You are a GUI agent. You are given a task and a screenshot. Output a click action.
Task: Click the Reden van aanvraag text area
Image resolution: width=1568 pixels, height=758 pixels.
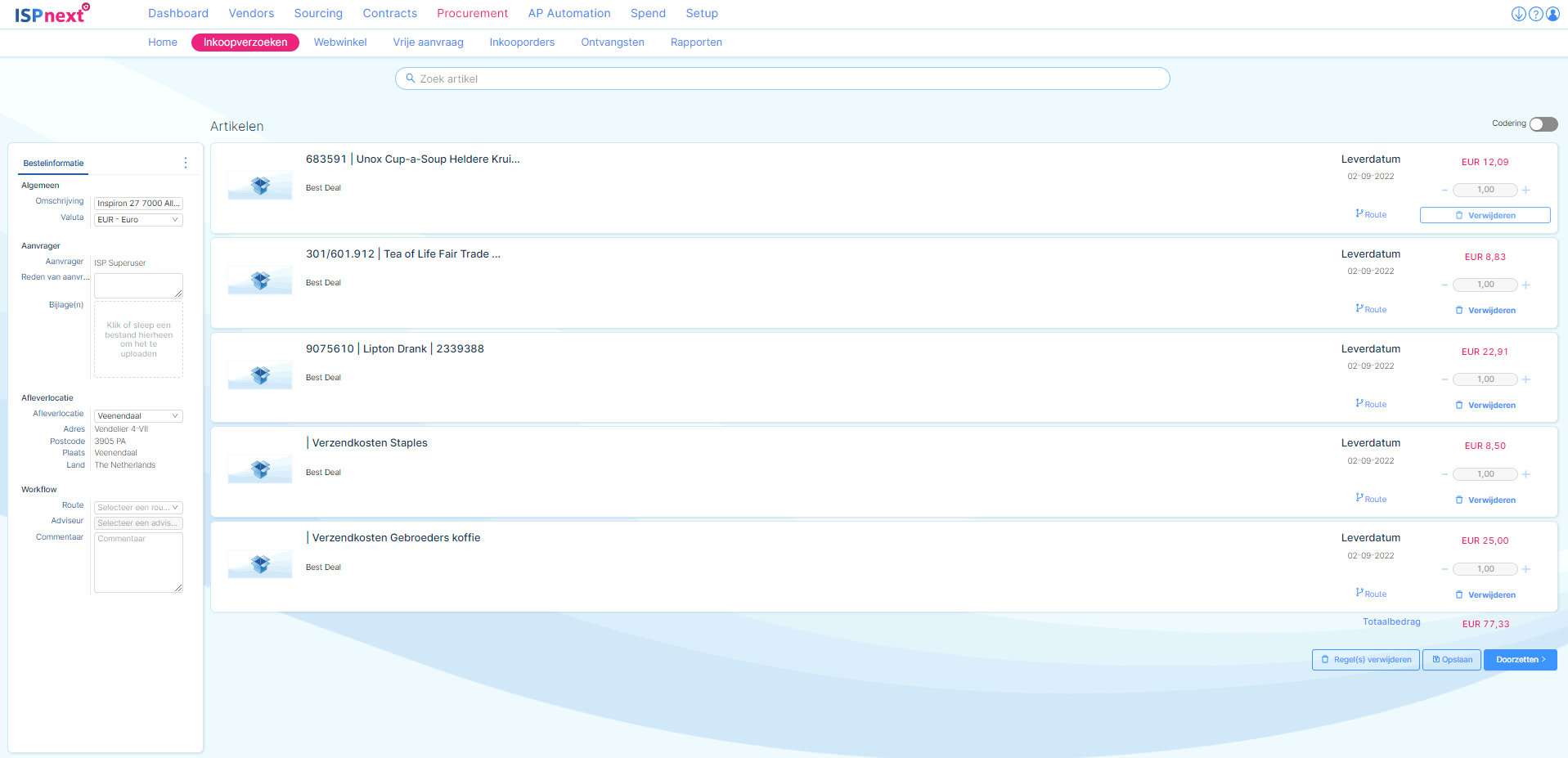point(138,285)
